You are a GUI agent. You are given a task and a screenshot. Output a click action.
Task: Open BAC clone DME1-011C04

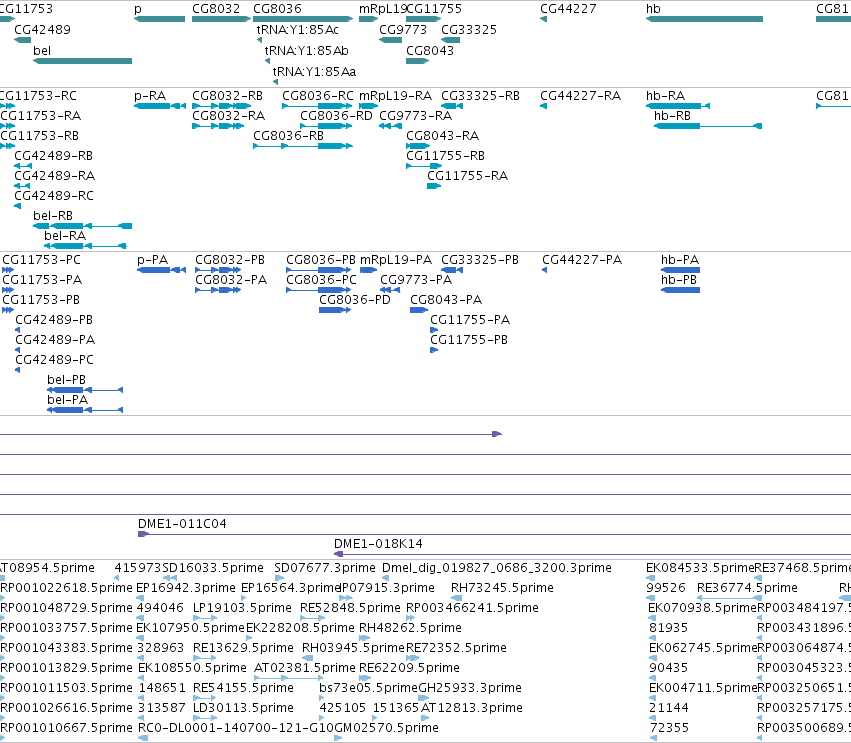(182, 524)
